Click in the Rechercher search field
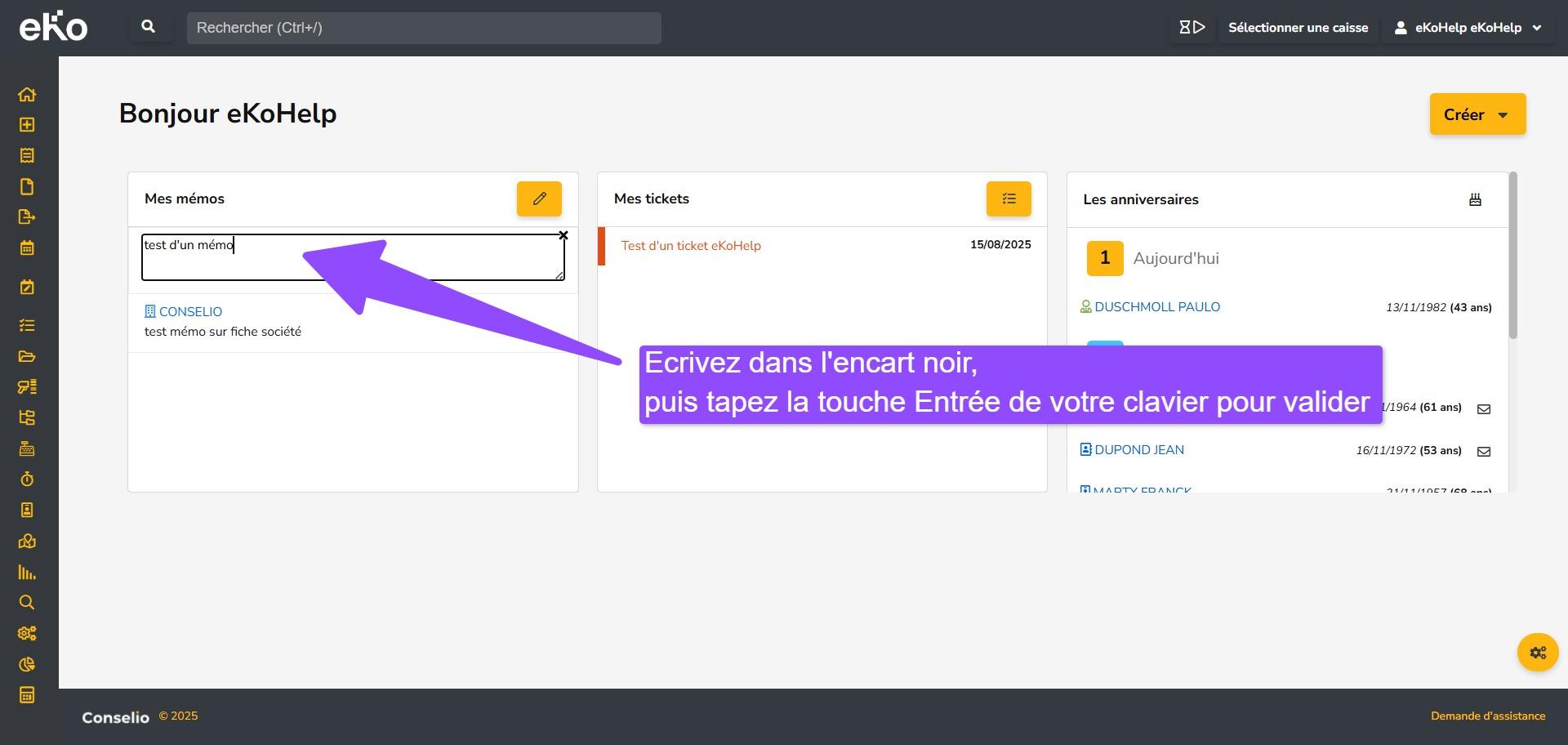 point(424,28)
